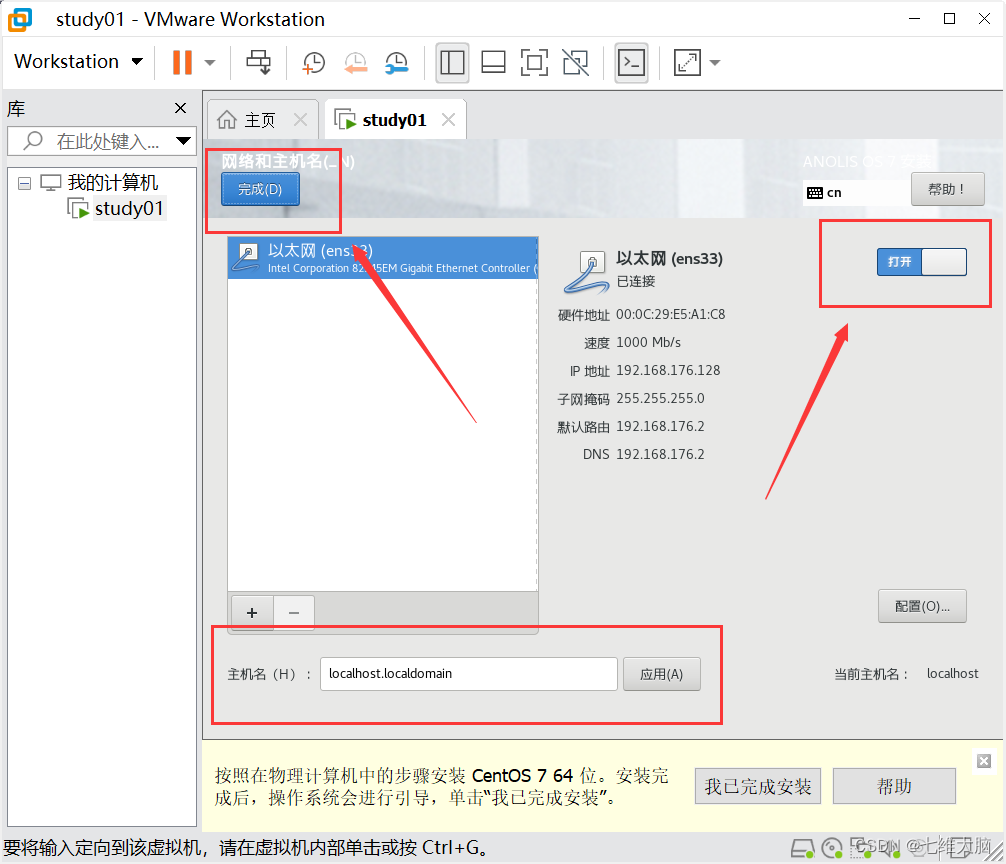Toggle the ens33 network 打开 switch

(x=922, y=262)
